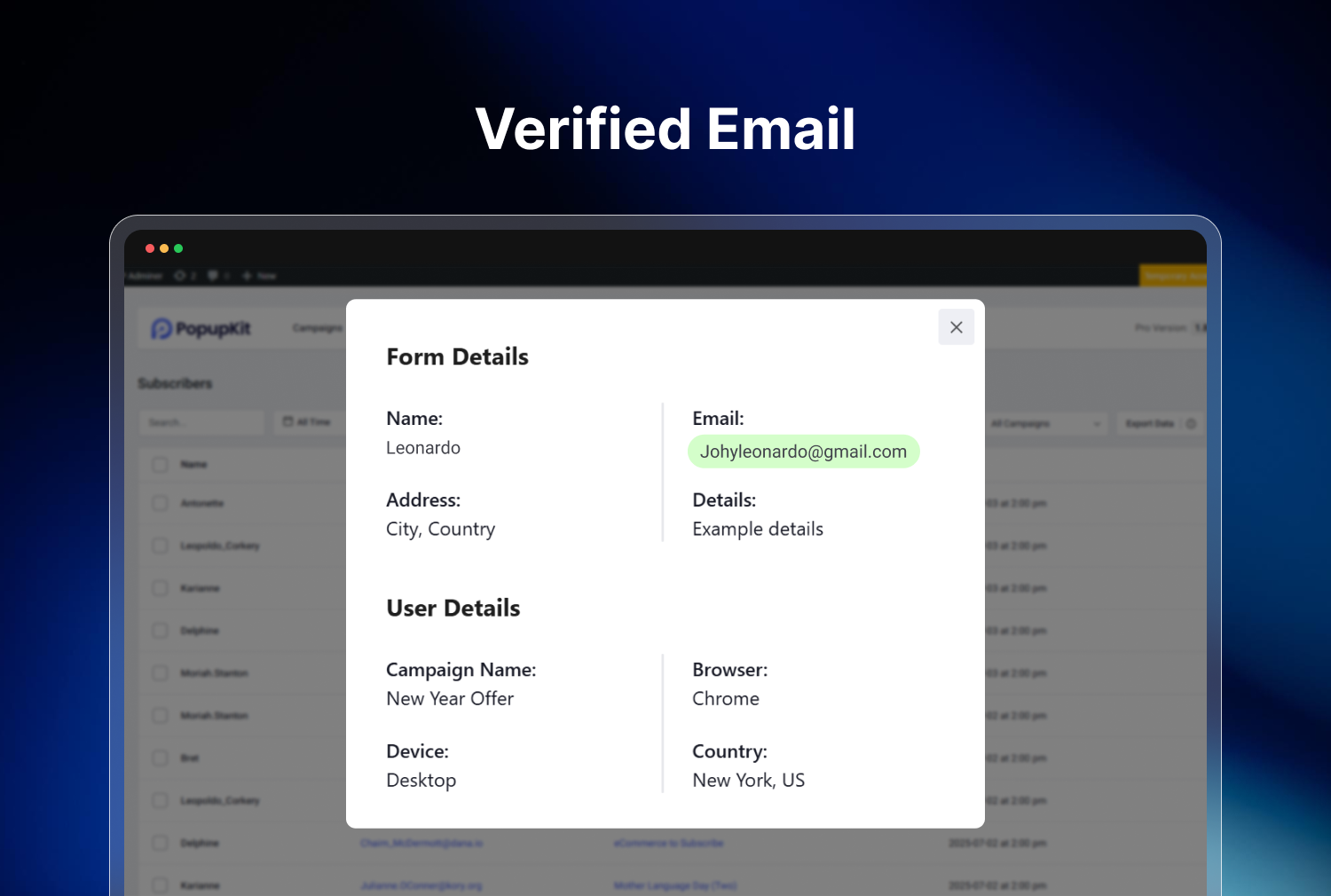This screenshot has height=896, width=1331.
Task: Click the Search input field
Action: (201, 422)
